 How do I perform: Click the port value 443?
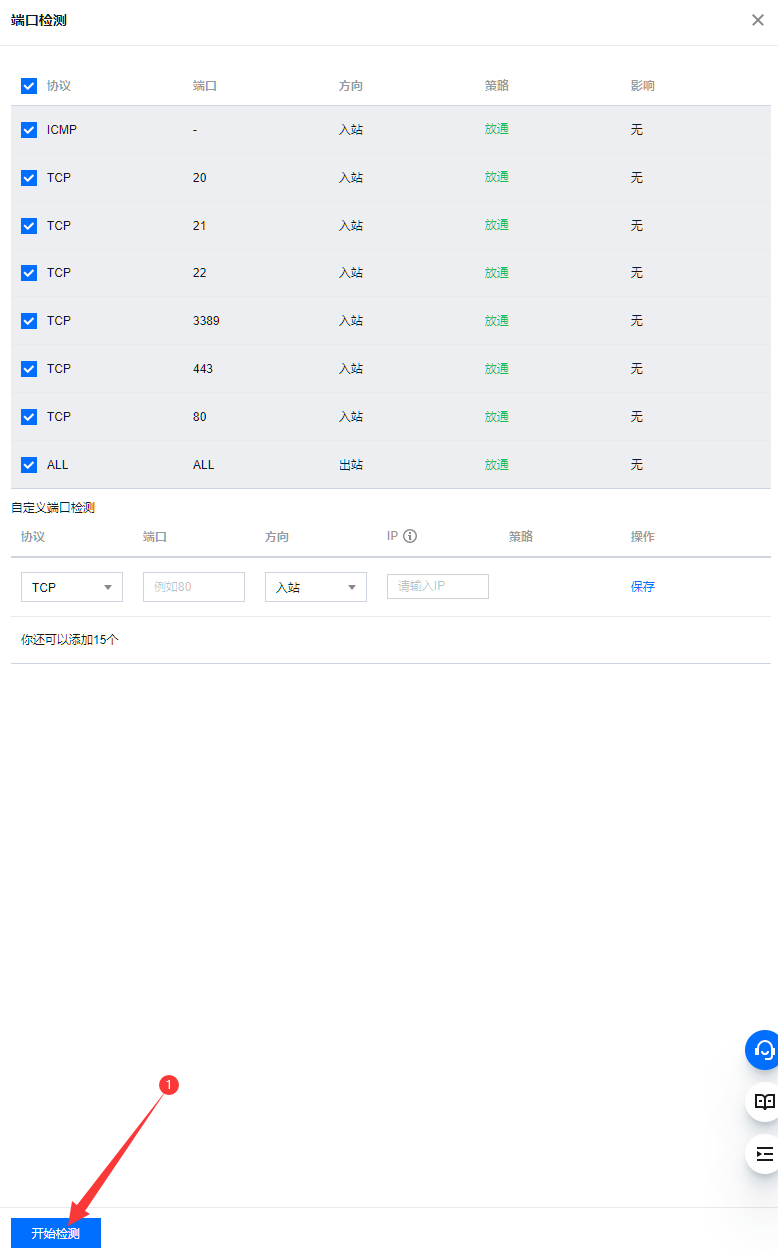[x=203, y=369]
